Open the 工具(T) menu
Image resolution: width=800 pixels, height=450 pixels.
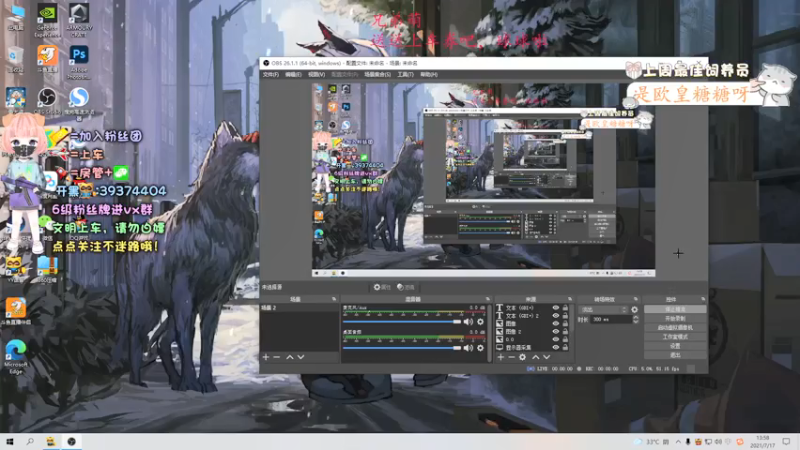(406, 74)
